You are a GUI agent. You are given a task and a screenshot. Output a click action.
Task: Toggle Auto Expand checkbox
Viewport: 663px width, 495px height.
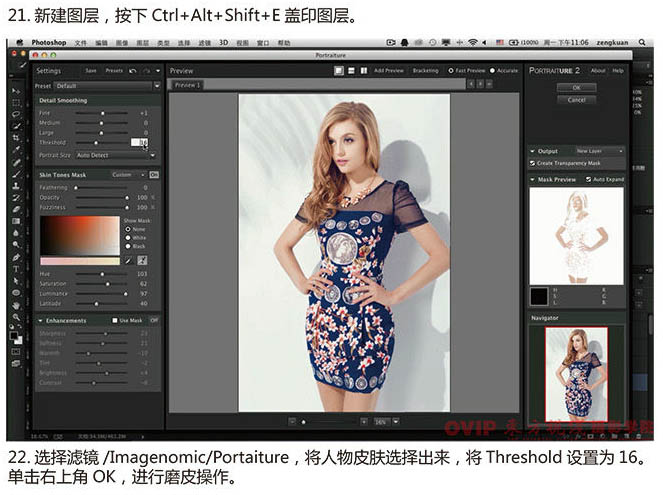(x=588, y=179)
